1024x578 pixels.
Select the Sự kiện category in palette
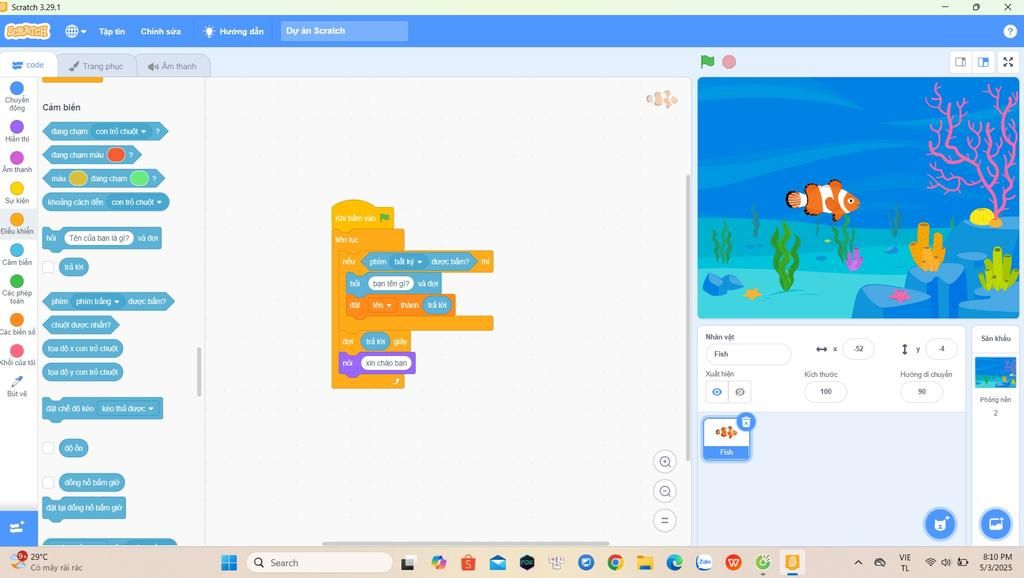pyautogui.click(x=17, y=192)
